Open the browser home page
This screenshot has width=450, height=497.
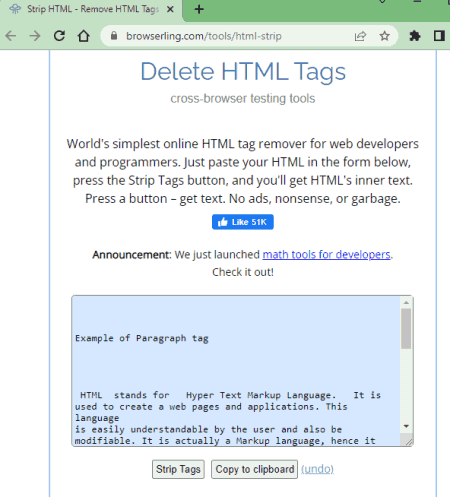84,36
